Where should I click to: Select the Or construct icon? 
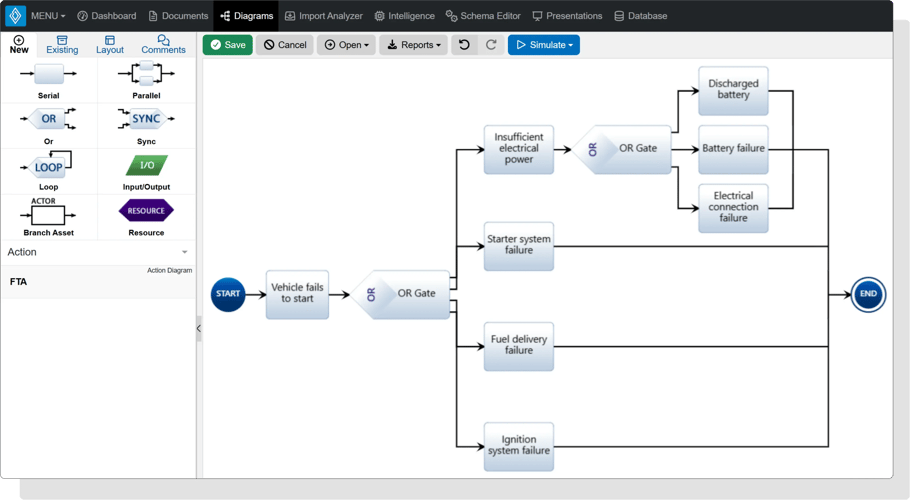pos(49,119)
